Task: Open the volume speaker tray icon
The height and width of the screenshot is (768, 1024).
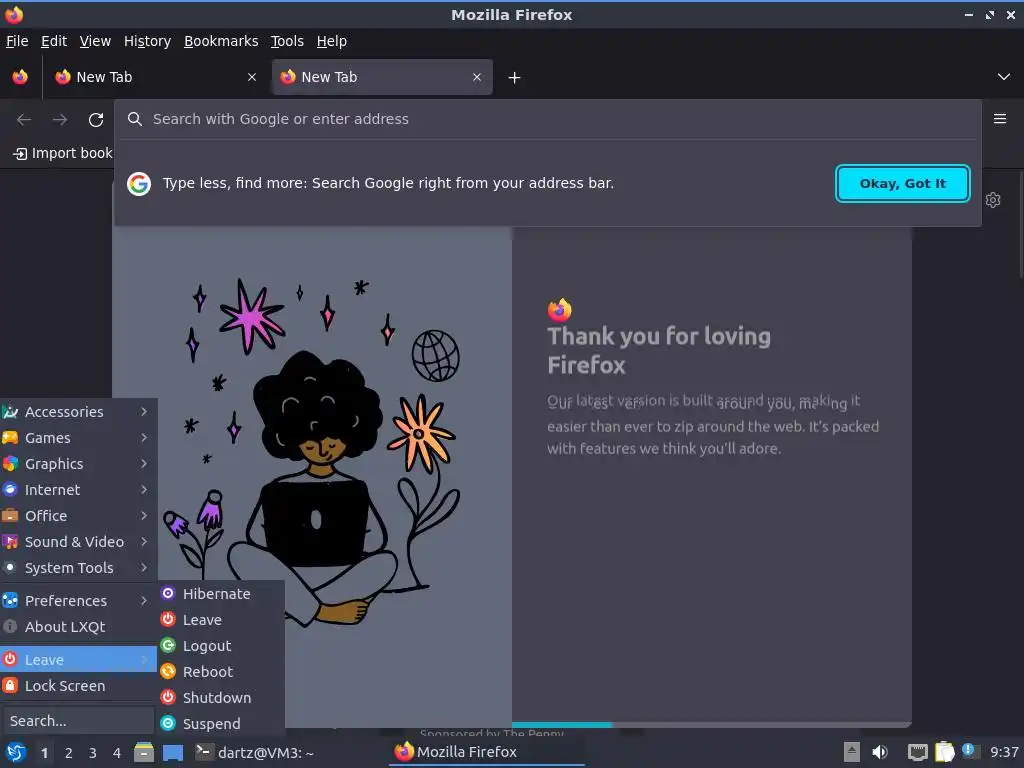Action: point(880,752)
